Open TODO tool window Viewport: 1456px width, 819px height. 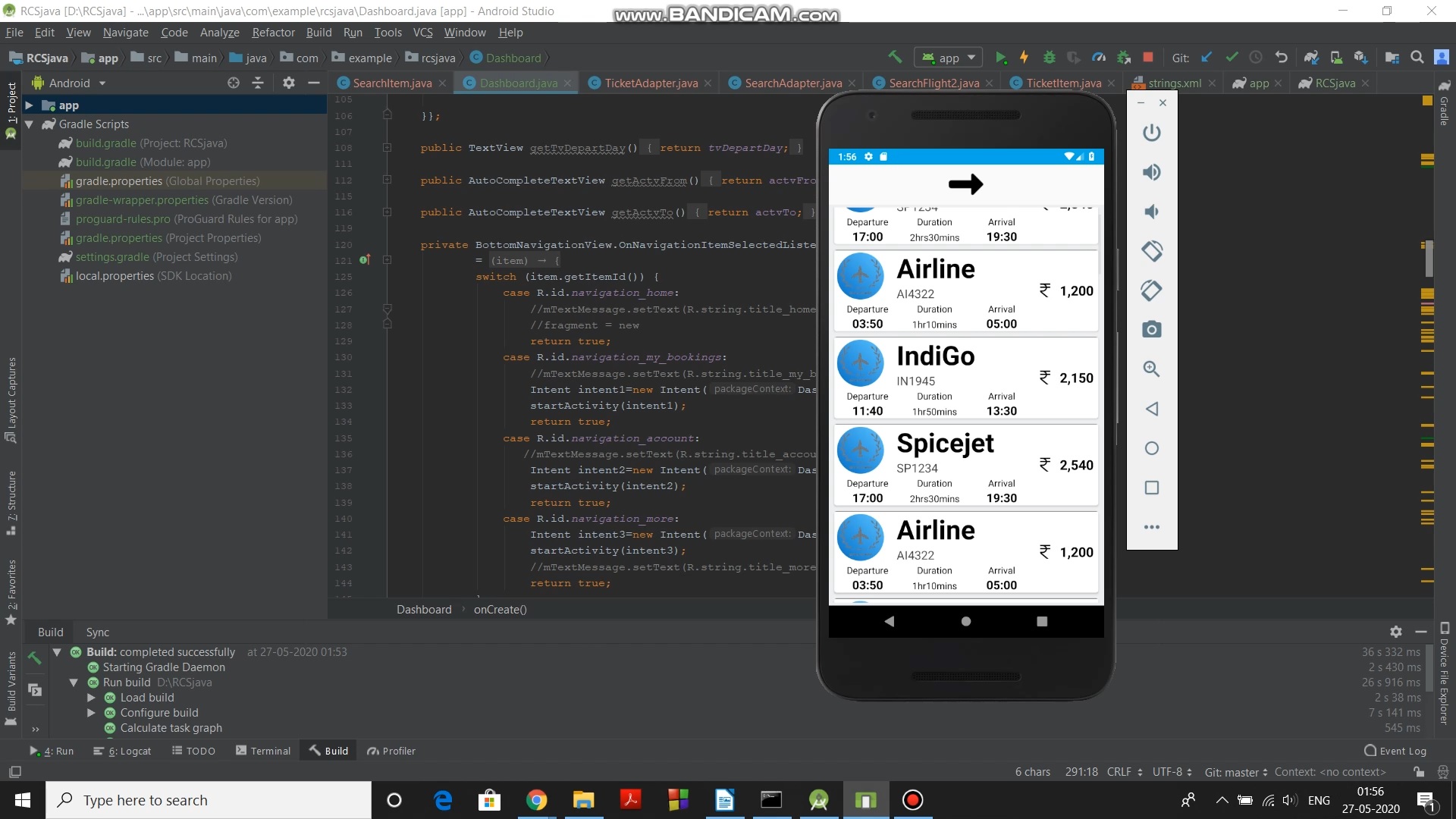(x=193, y=751)
